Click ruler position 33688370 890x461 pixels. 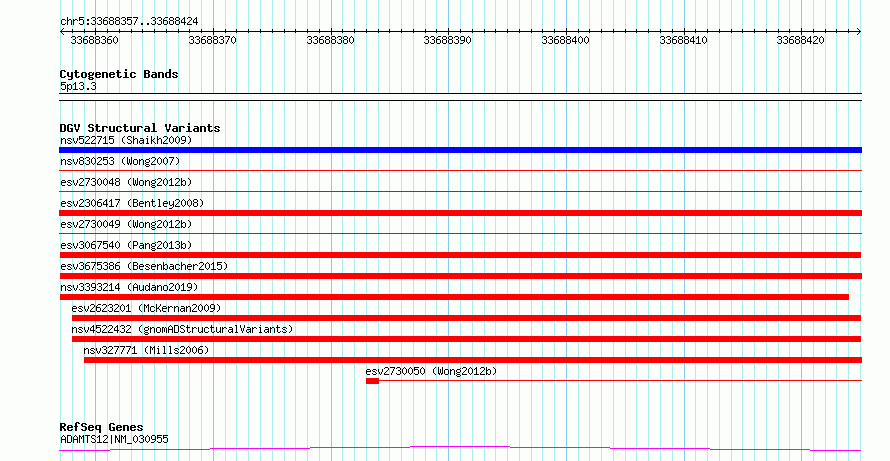click(212, 40)
